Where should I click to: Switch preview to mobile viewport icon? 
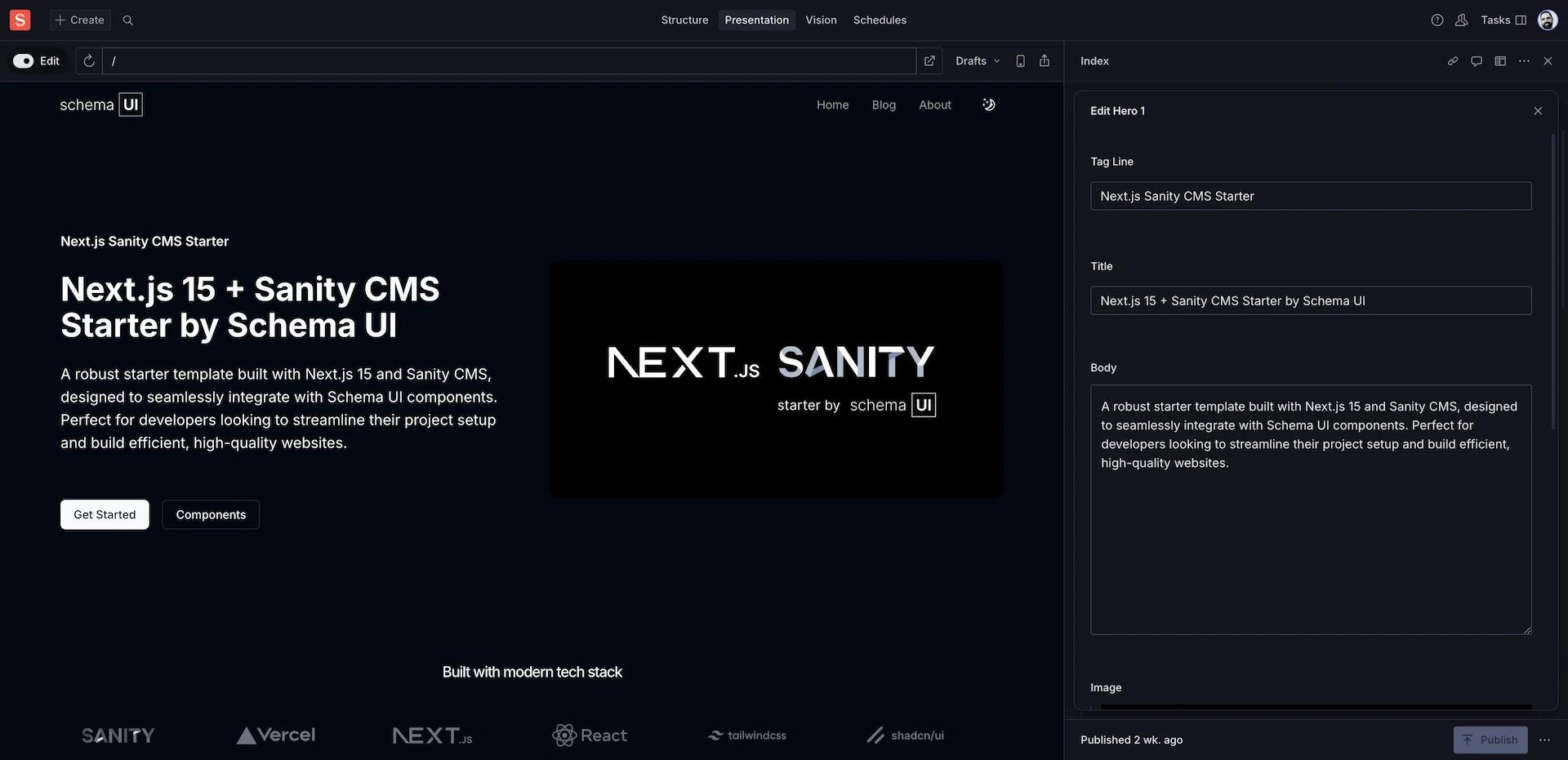[x=1020, y=61]
